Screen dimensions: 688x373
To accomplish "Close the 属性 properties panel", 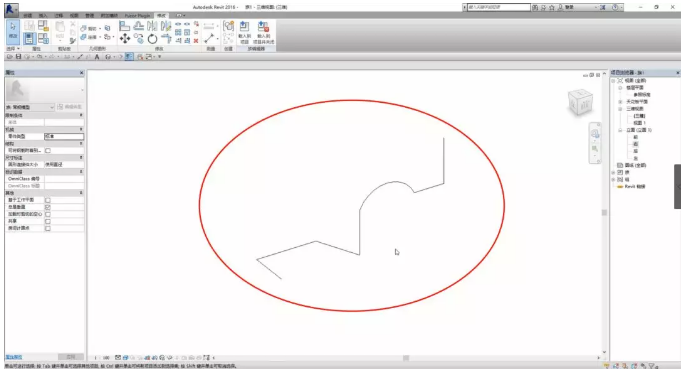I will tap(81, 72).
